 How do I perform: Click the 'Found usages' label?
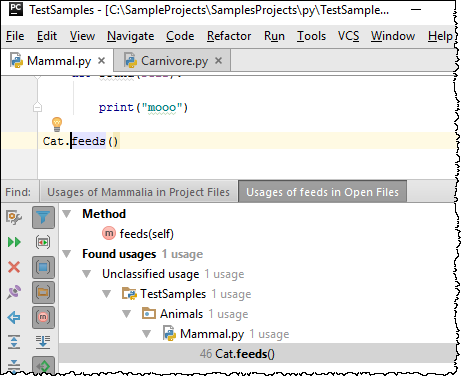click(x=119, y=254)
